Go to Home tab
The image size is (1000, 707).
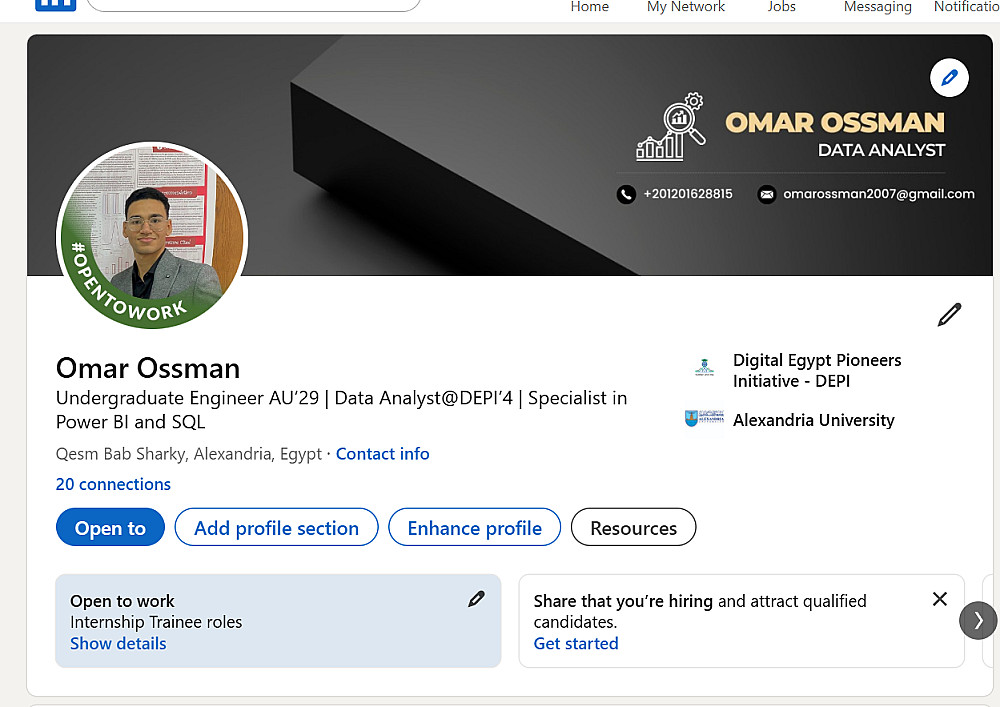[x=589, y=6]
